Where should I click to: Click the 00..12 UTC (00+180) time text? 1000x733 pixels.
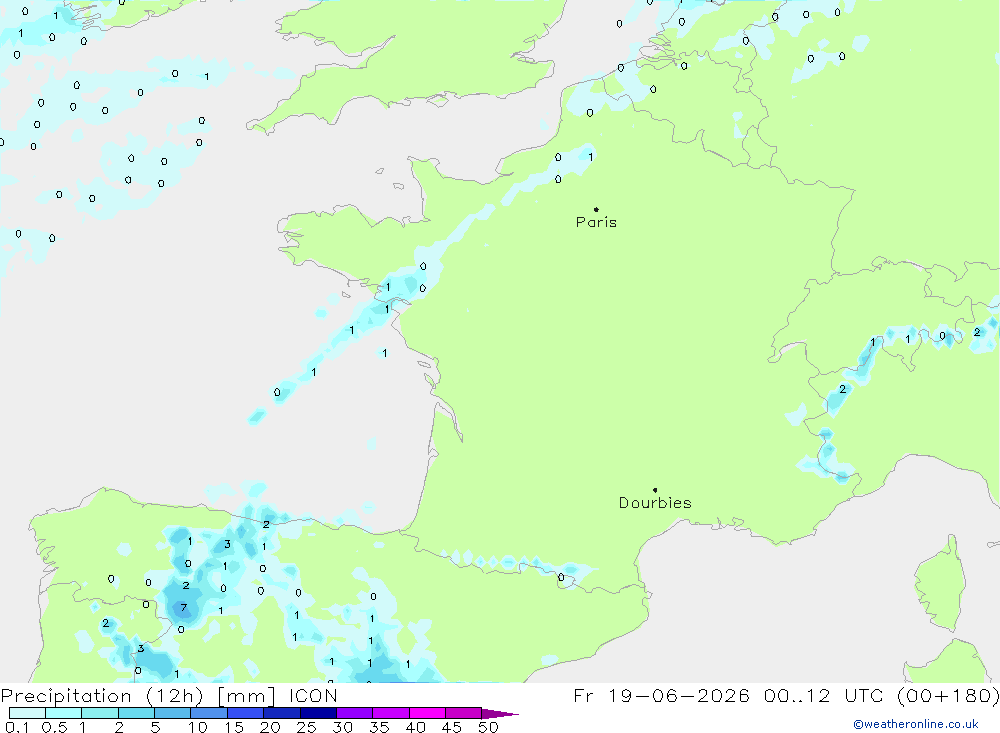tap(881, 695)
